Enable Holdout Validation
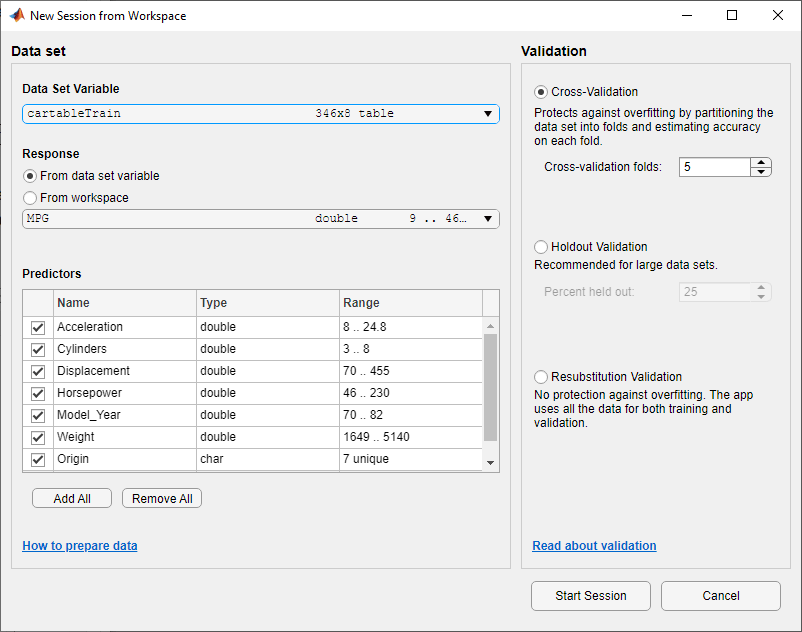The image size is (802, 632). tap(541, 246)
